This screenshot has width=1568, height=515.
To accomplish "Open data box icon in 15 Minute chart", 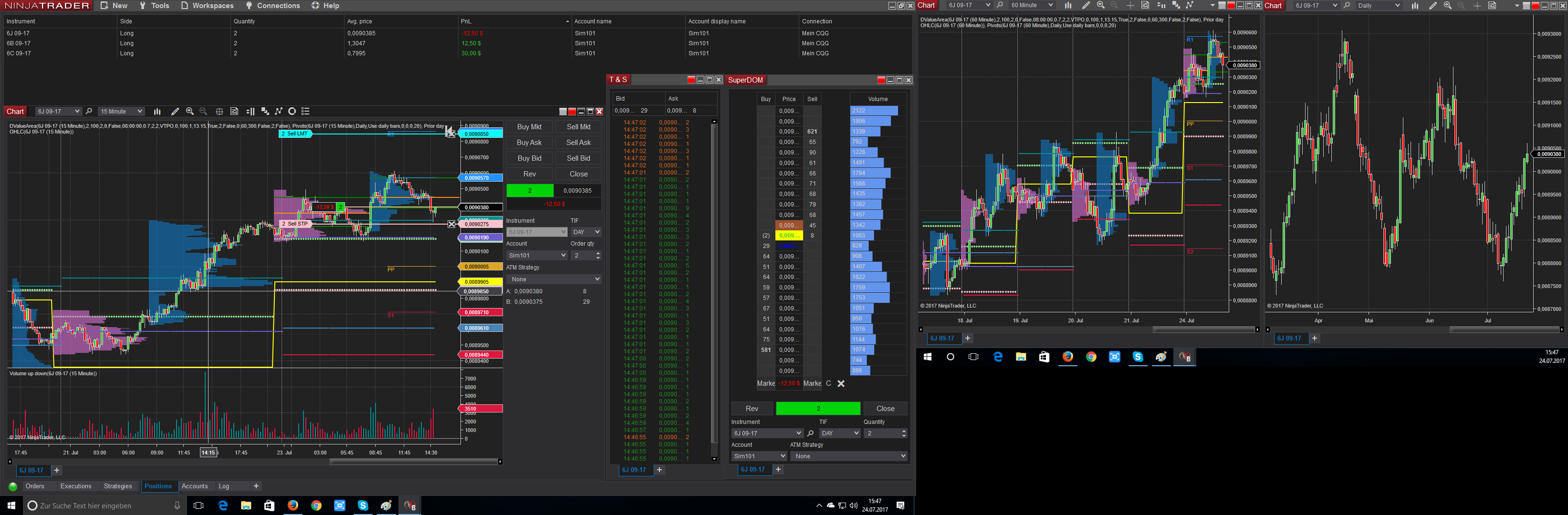I will pyautogui.click(x=234, y=111).
